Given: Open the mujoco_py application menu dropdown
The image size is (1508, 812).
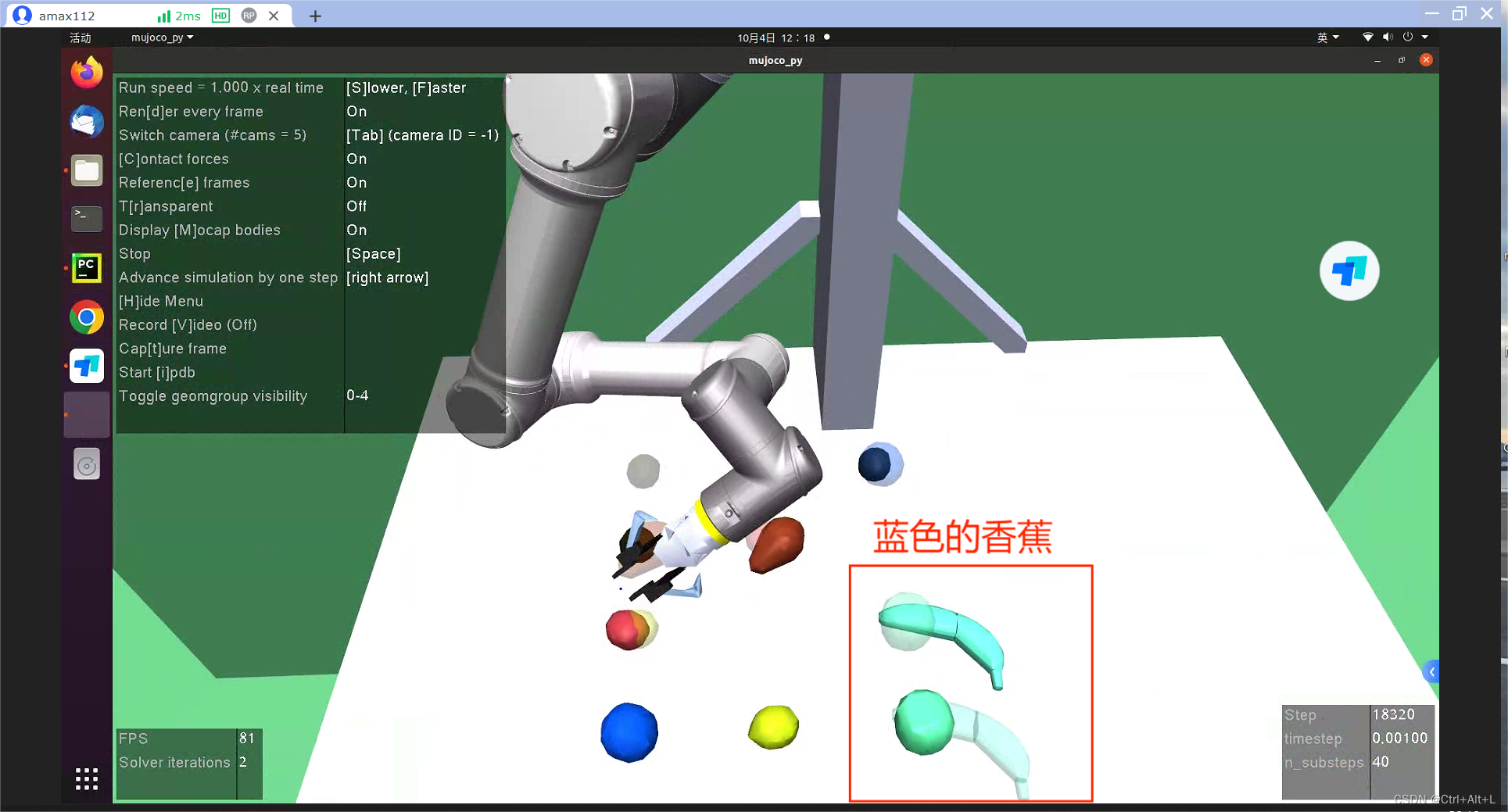Looking at the screenshot, I should click(x=163, y=38).
